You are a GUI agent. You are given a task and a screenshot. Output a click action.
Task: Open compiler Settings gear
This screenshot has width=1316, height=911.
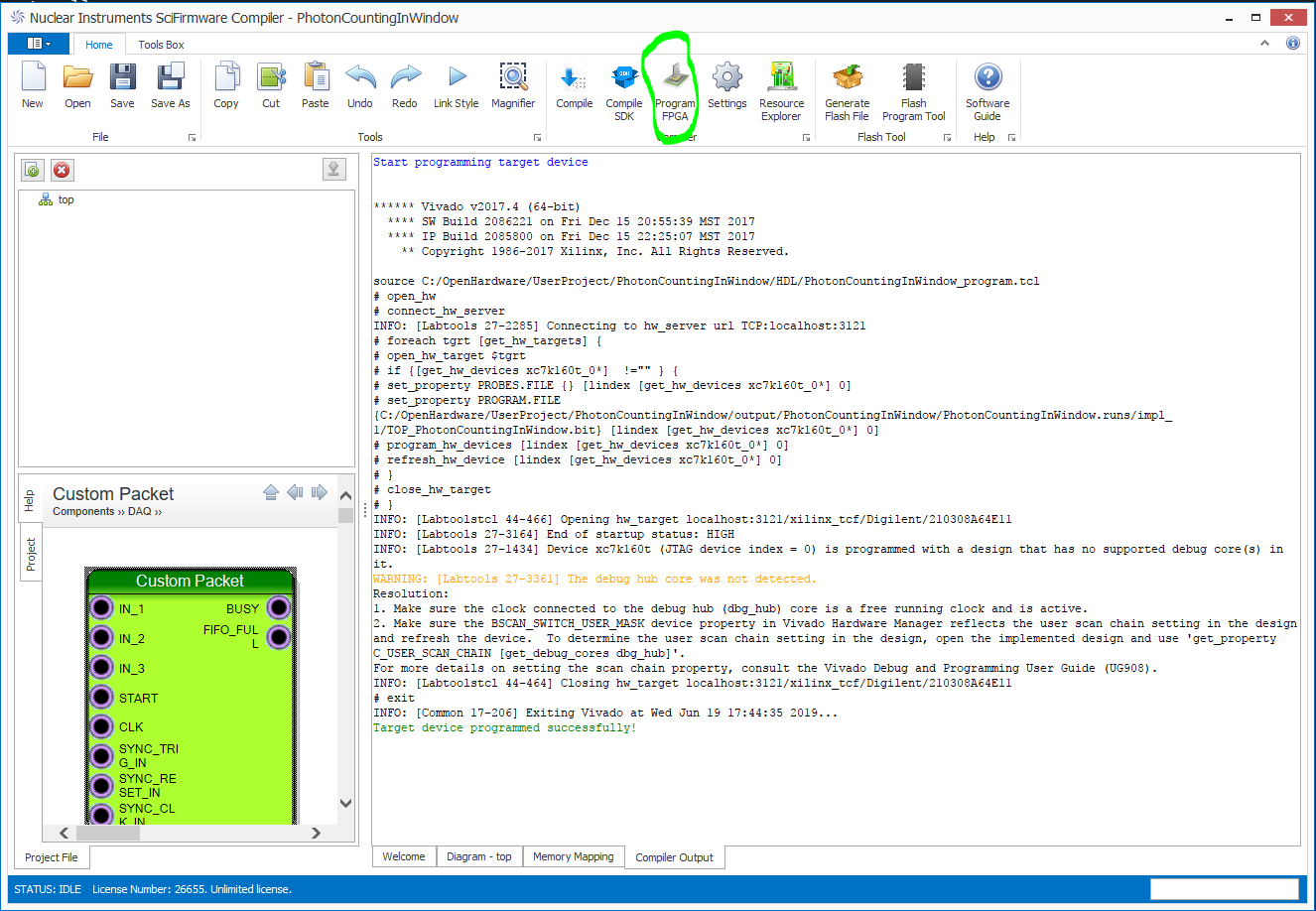(727, 85)
